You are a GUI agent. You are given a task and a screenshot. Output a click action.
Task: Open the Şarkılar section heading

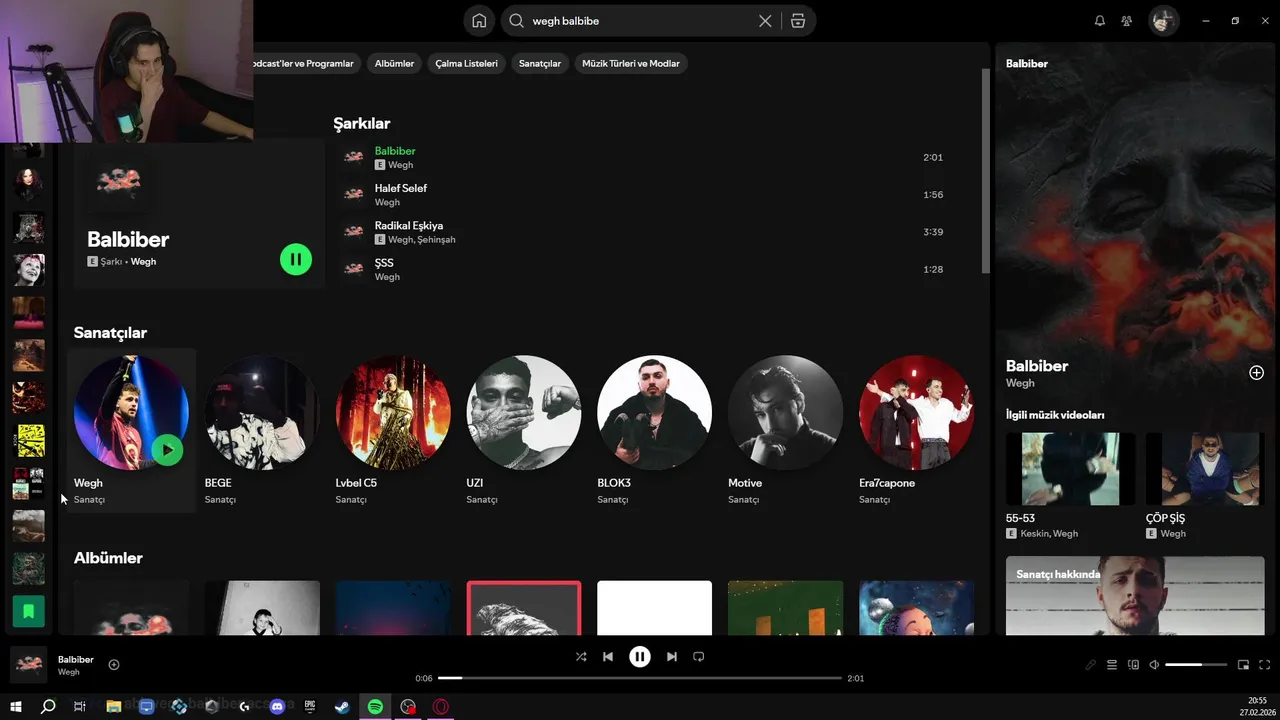click(362, 124)
